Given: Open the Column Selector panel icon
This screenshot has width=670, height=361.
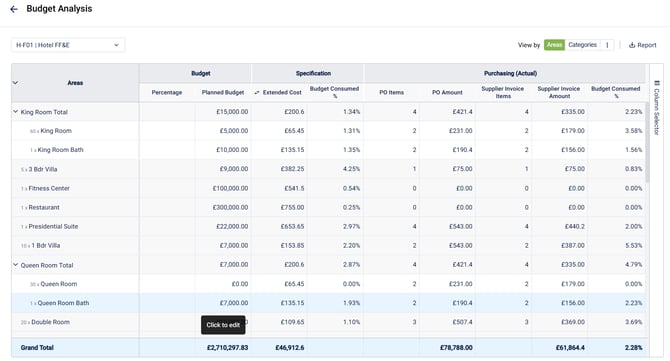Looking at the screenshot, I should pos(657,83).
